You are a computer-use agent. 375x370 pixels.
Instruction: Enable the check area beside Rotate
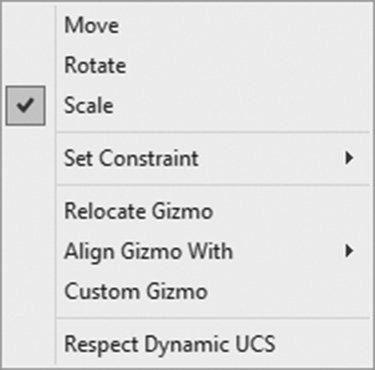coord(25,65)
